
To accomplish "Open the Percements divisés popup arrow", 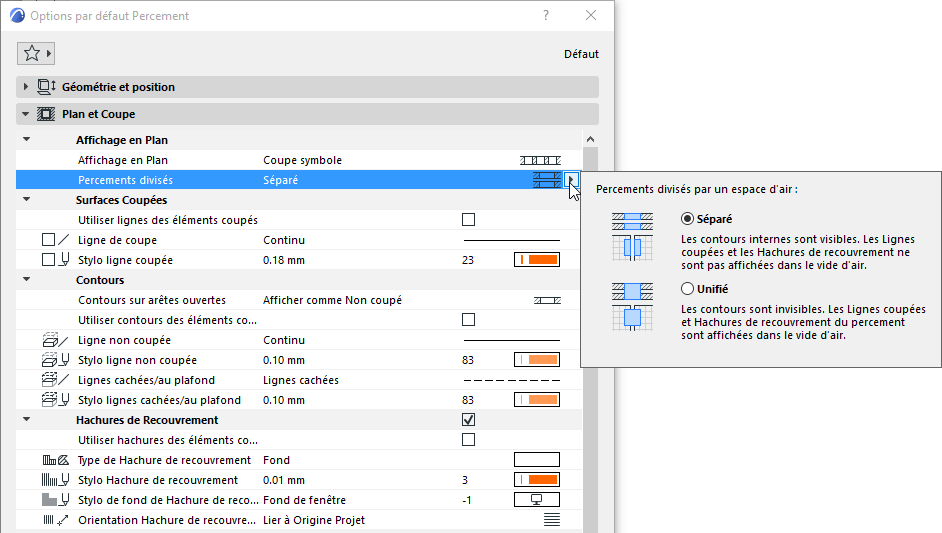I will pos(571,180).
